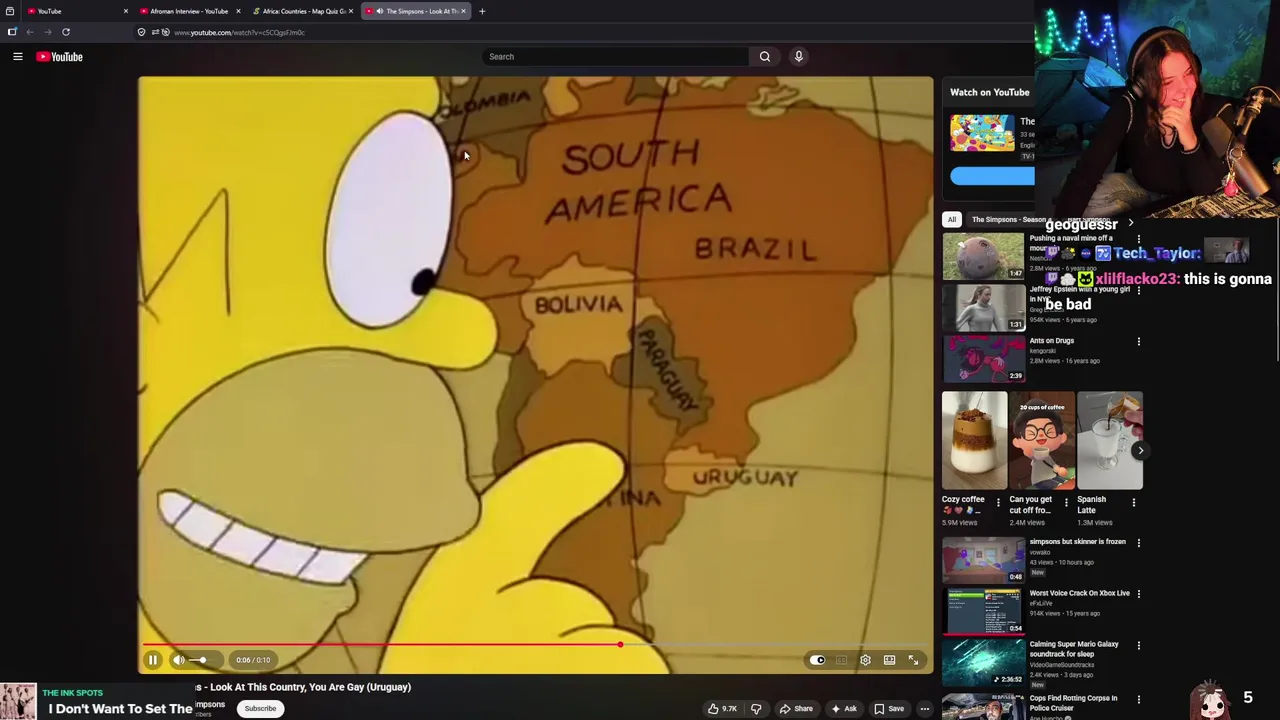Viewport: 1280px width, 720px height.
Task: Open Spanish Latte short options menu
Action: 1134,502
